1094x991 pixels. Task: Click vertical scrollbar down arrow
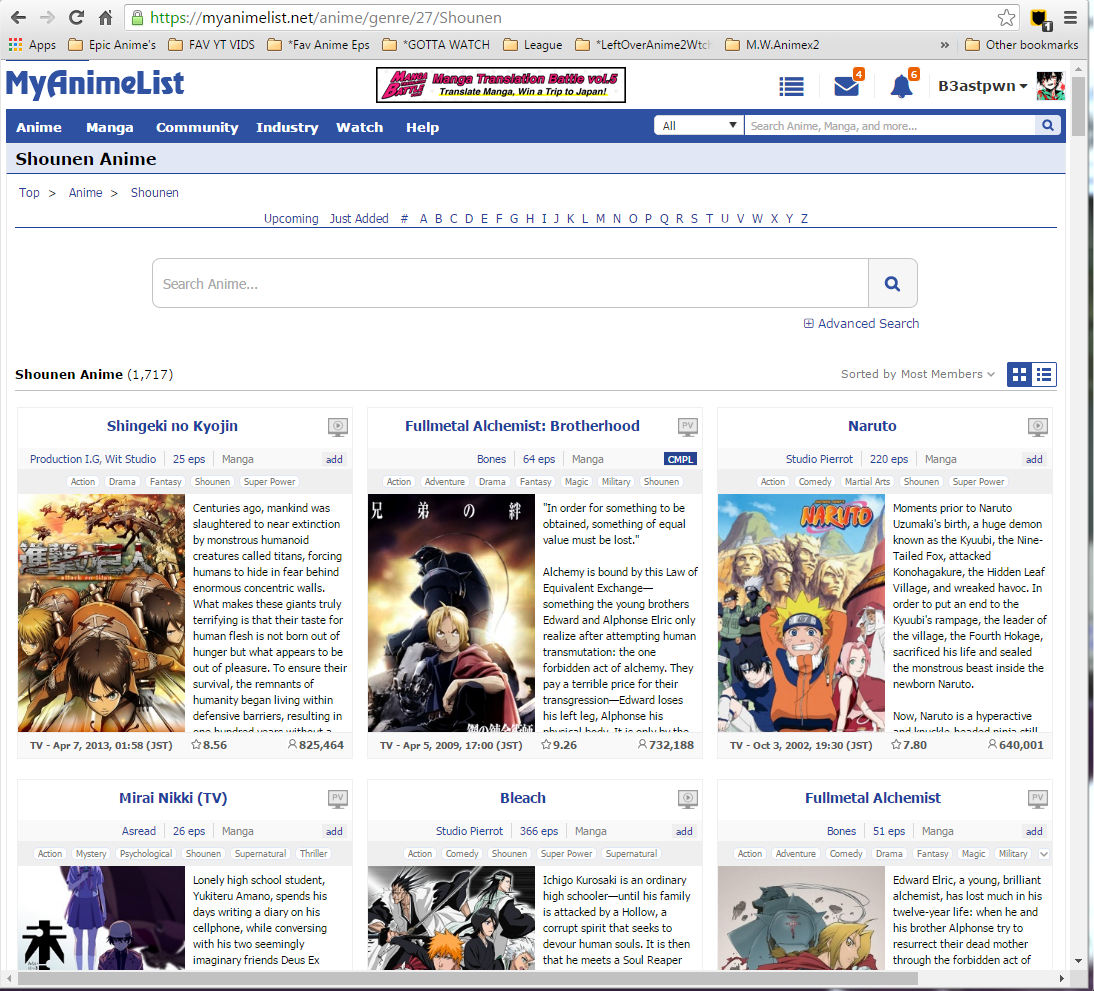pyautogui.click(x=1079, y=961)
